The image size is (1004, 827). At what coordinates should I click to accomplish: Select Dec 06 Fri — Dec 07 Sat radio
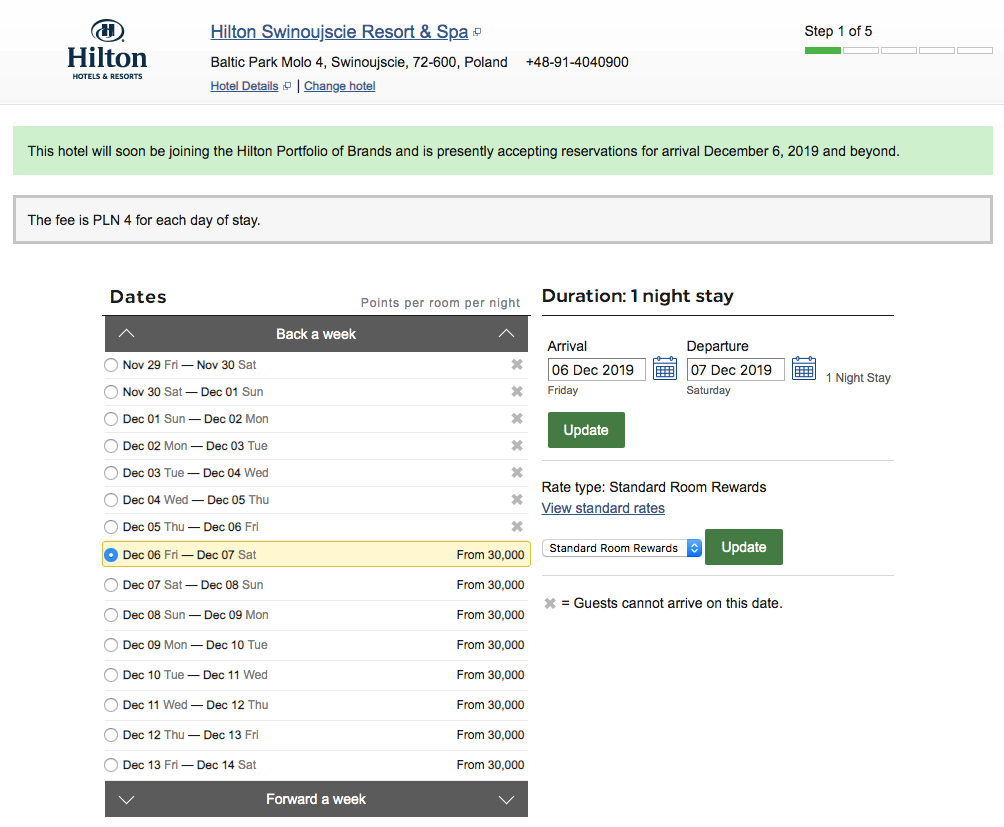point(111,555)
